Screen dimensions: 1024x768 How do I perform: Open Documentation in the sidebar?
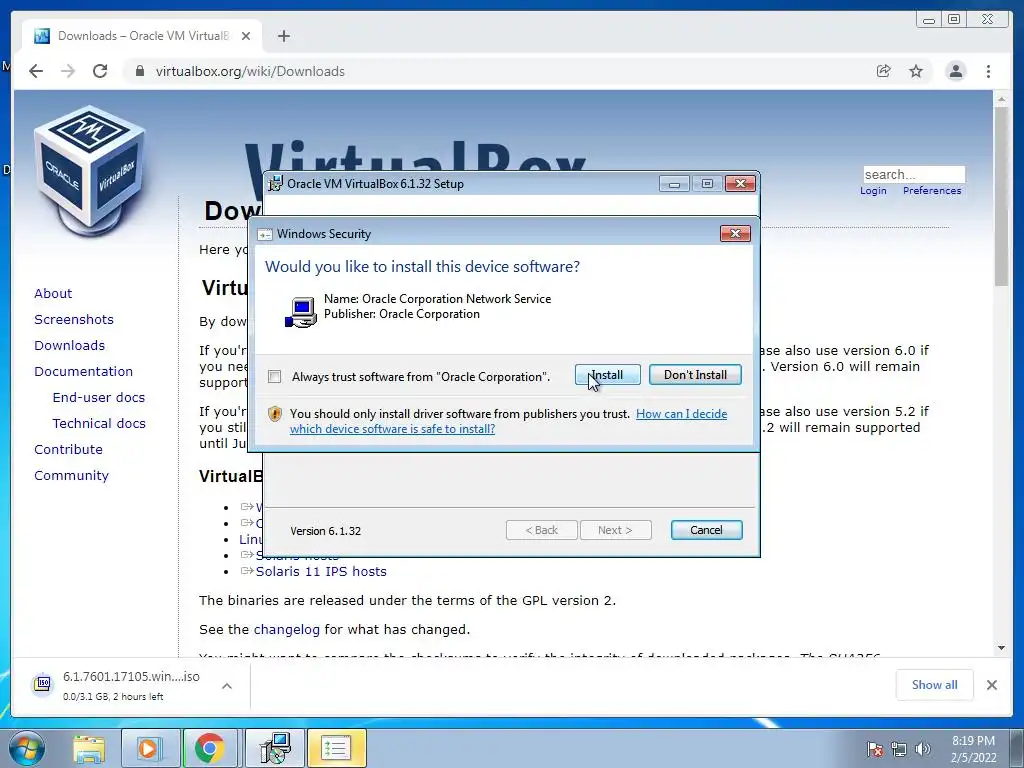coord(84,372)
